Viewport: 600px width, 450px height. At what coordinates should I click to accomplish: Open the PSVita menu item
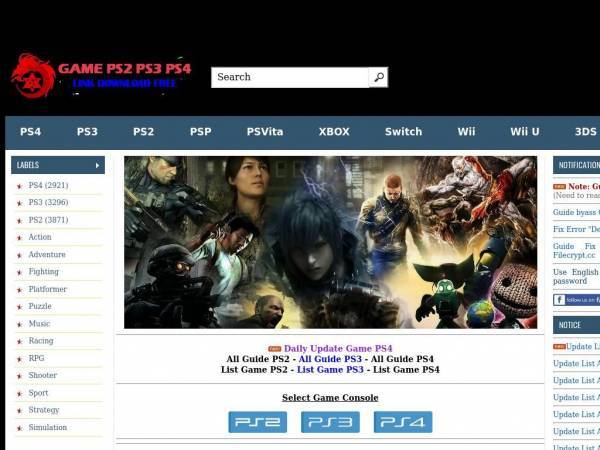265,132
